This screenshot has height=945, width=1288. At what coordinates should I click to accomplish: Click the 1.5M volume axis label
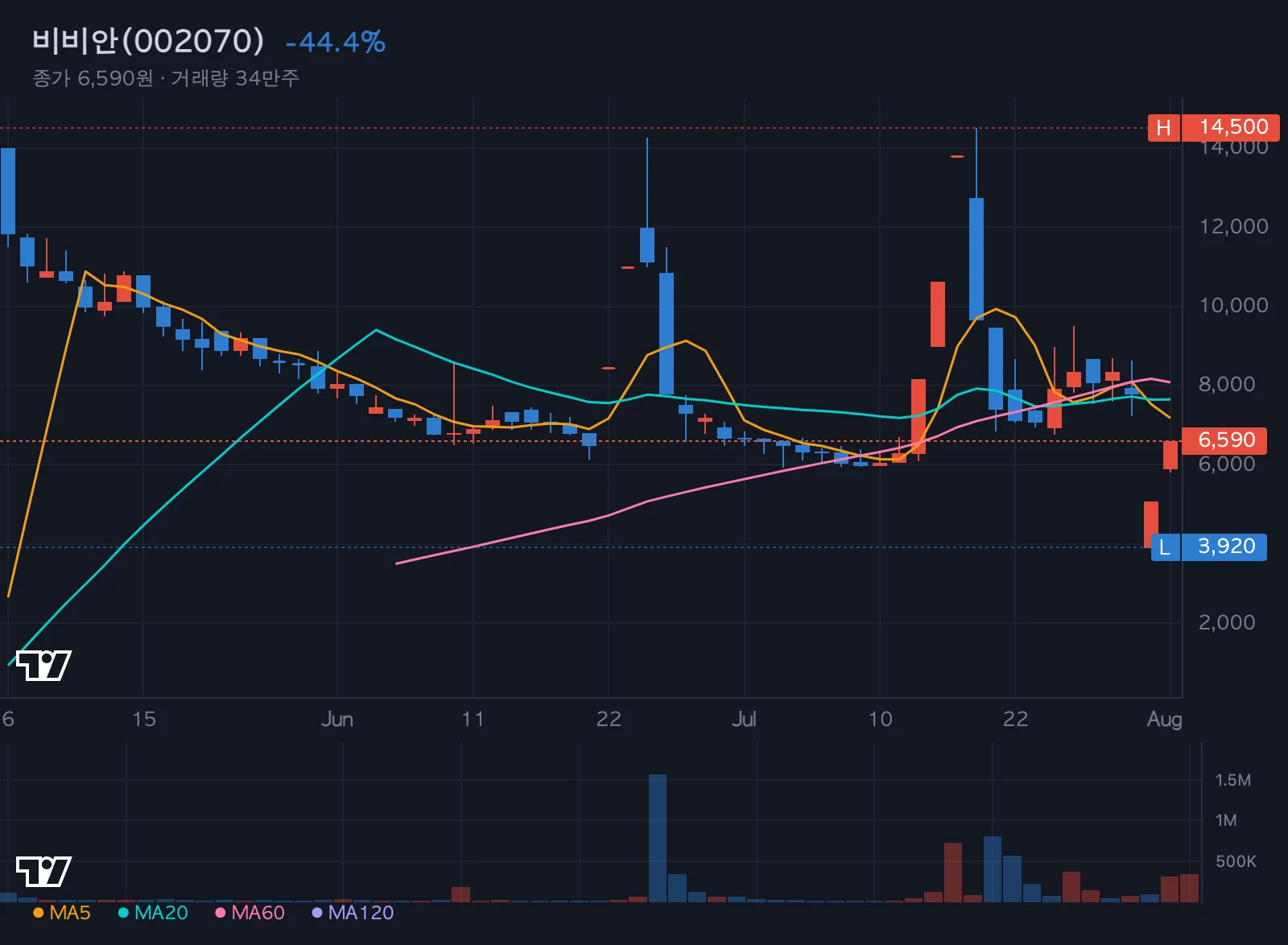coord(1233,780)
